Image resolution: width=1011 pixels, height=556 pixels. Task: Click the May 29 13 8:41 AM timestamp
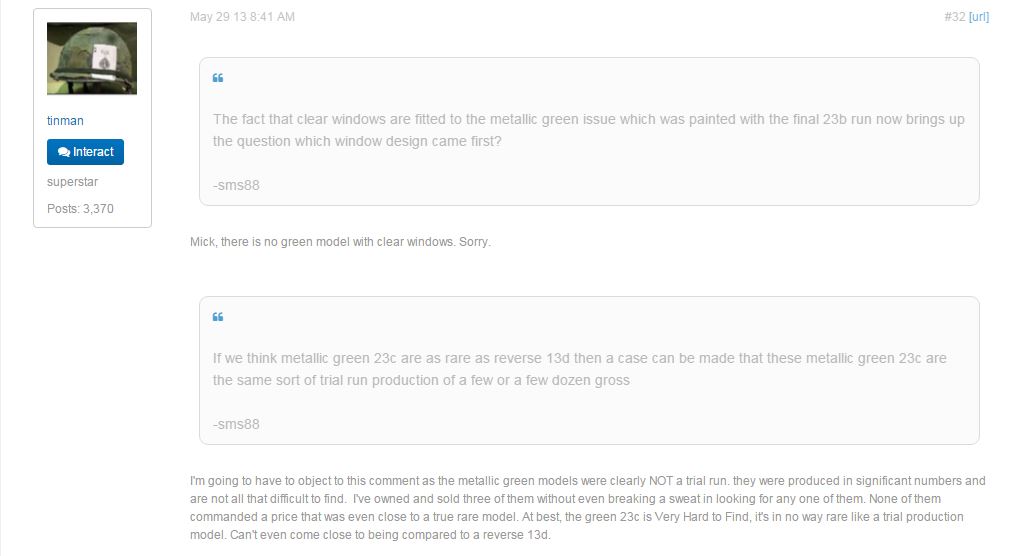[x=242, y=17]
